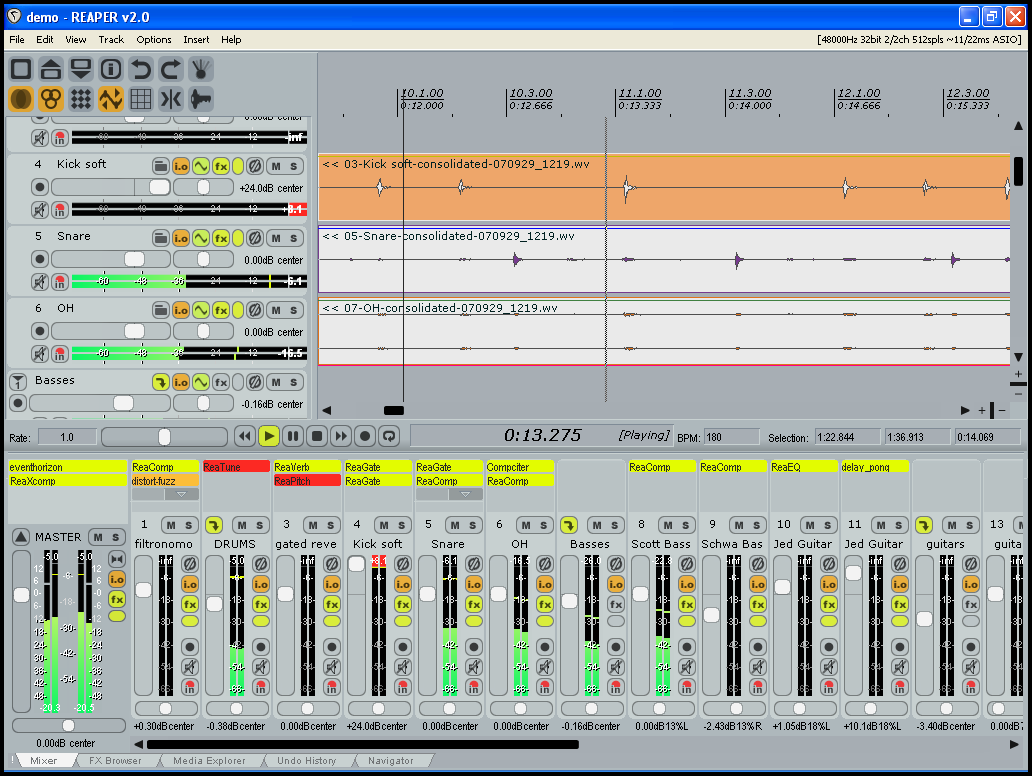Click the MASTER pan slider
1032x776 pixels.
click(68, 725)
